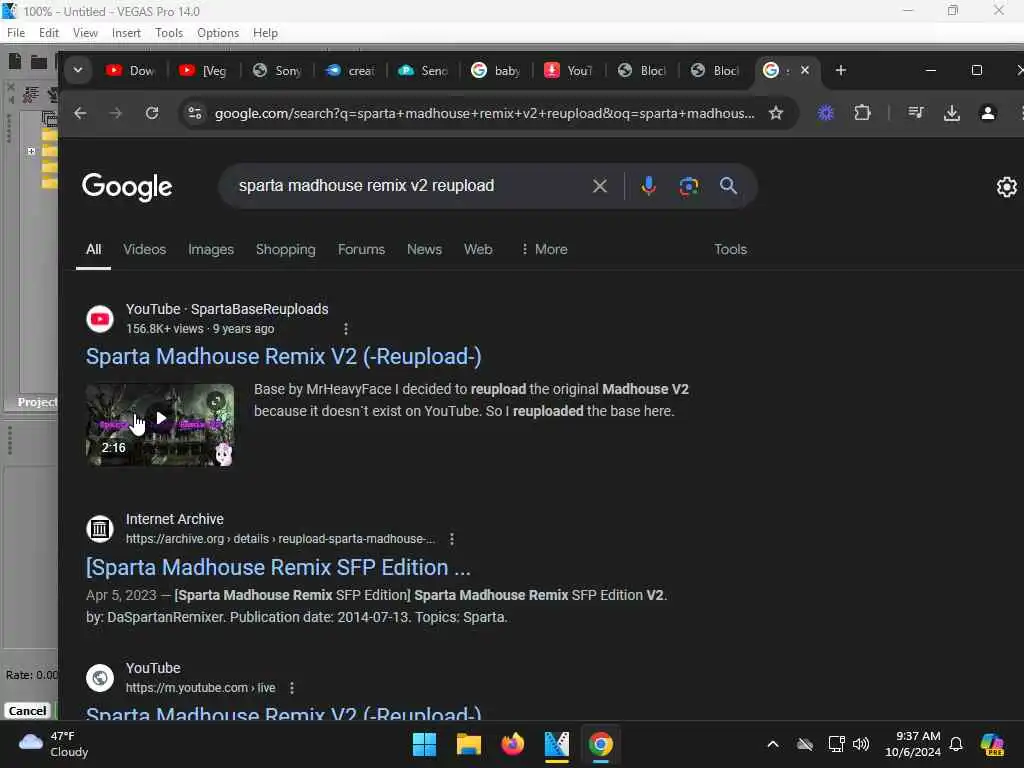This screenshot has height=768, width=1024.
Task: Open the Chrome Downloads icon
Action: point(952,113)
